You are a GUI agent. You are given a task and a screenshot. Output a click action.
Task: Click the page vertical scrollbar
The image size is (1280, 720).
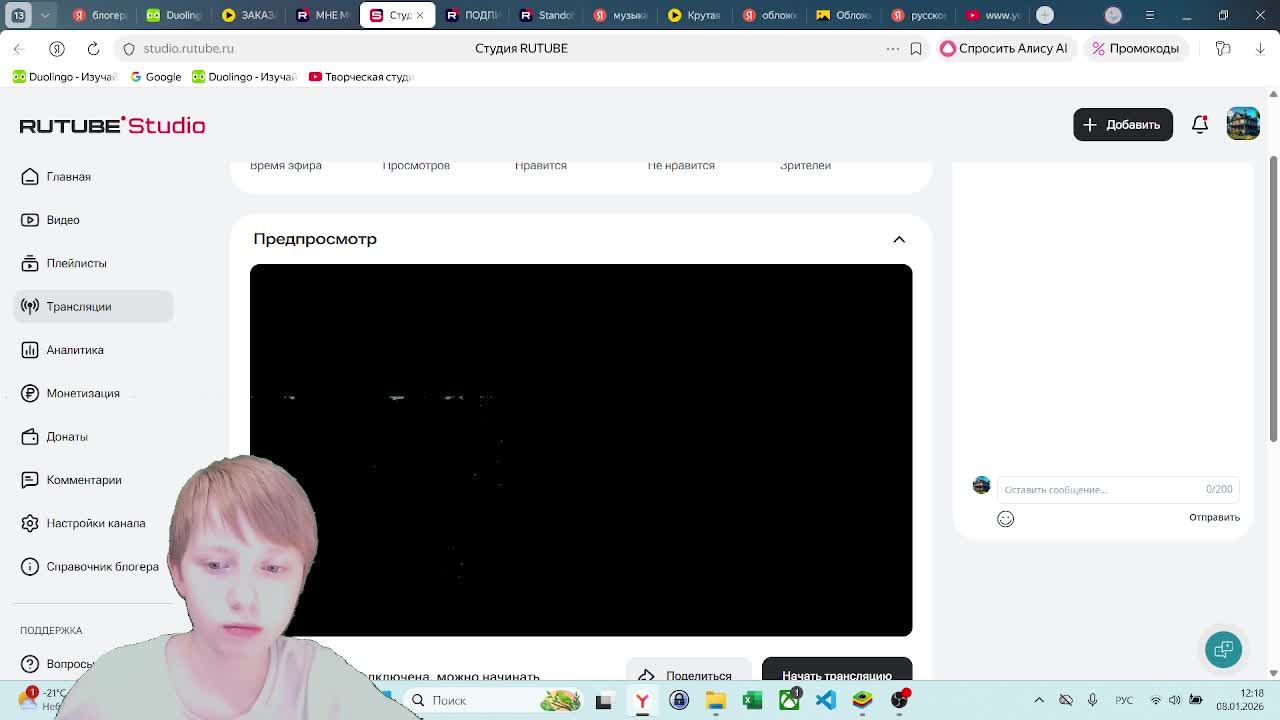tap(1273, 298)
